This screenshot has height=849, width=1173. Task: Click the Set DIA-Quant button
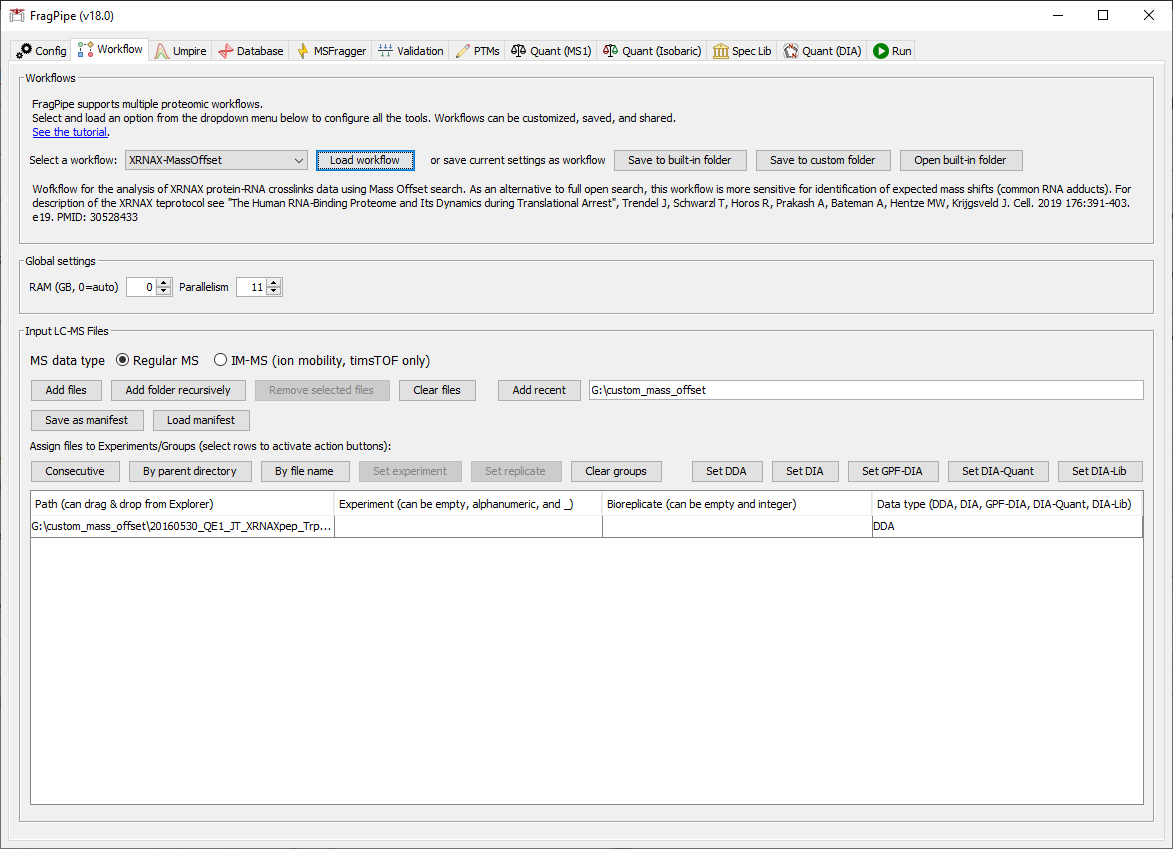(x=998, y=471)
